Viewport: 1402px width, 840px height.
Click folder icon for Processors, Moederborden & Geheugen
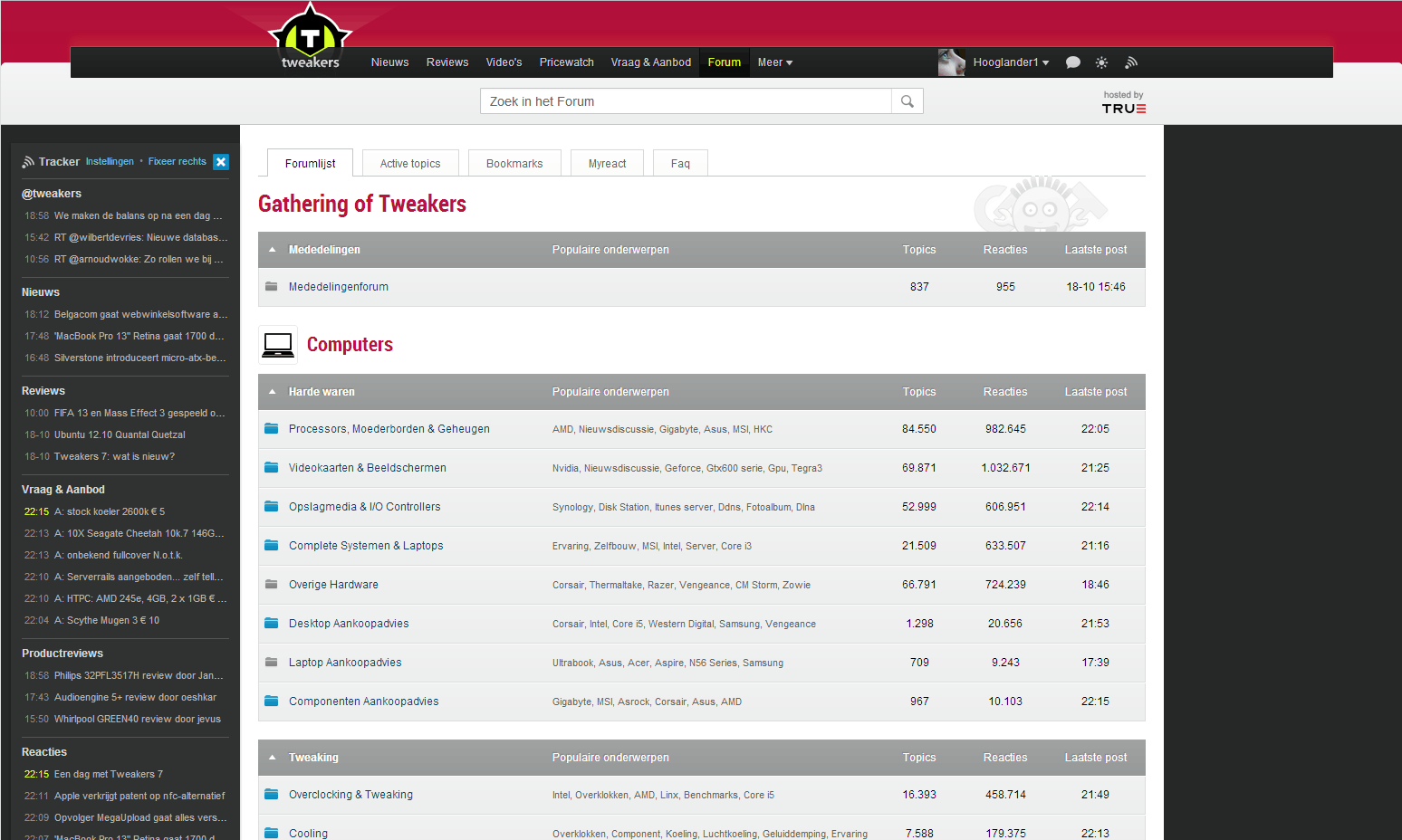[271, 428]
